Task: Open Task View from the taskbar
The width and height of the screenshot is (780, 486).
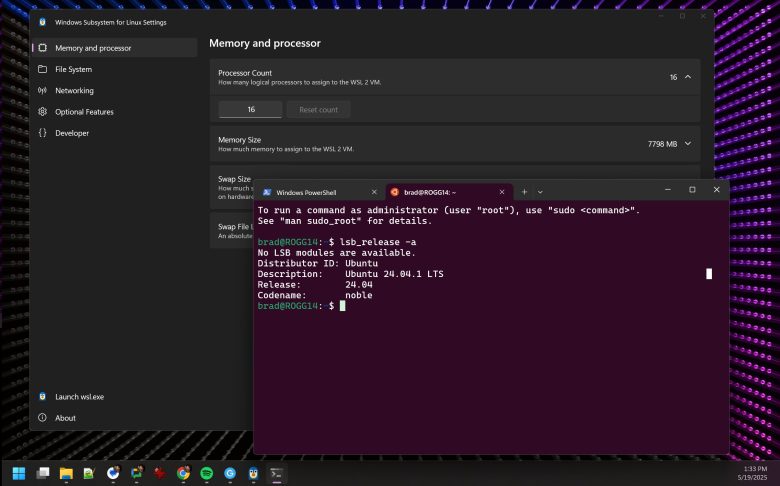Action: [43, 473]
